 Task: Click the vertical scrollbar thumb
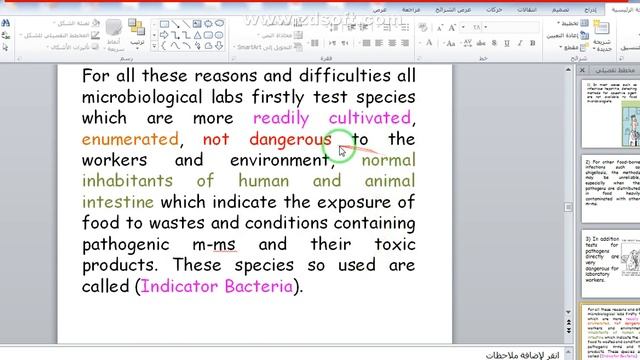[x=568, y=207]
